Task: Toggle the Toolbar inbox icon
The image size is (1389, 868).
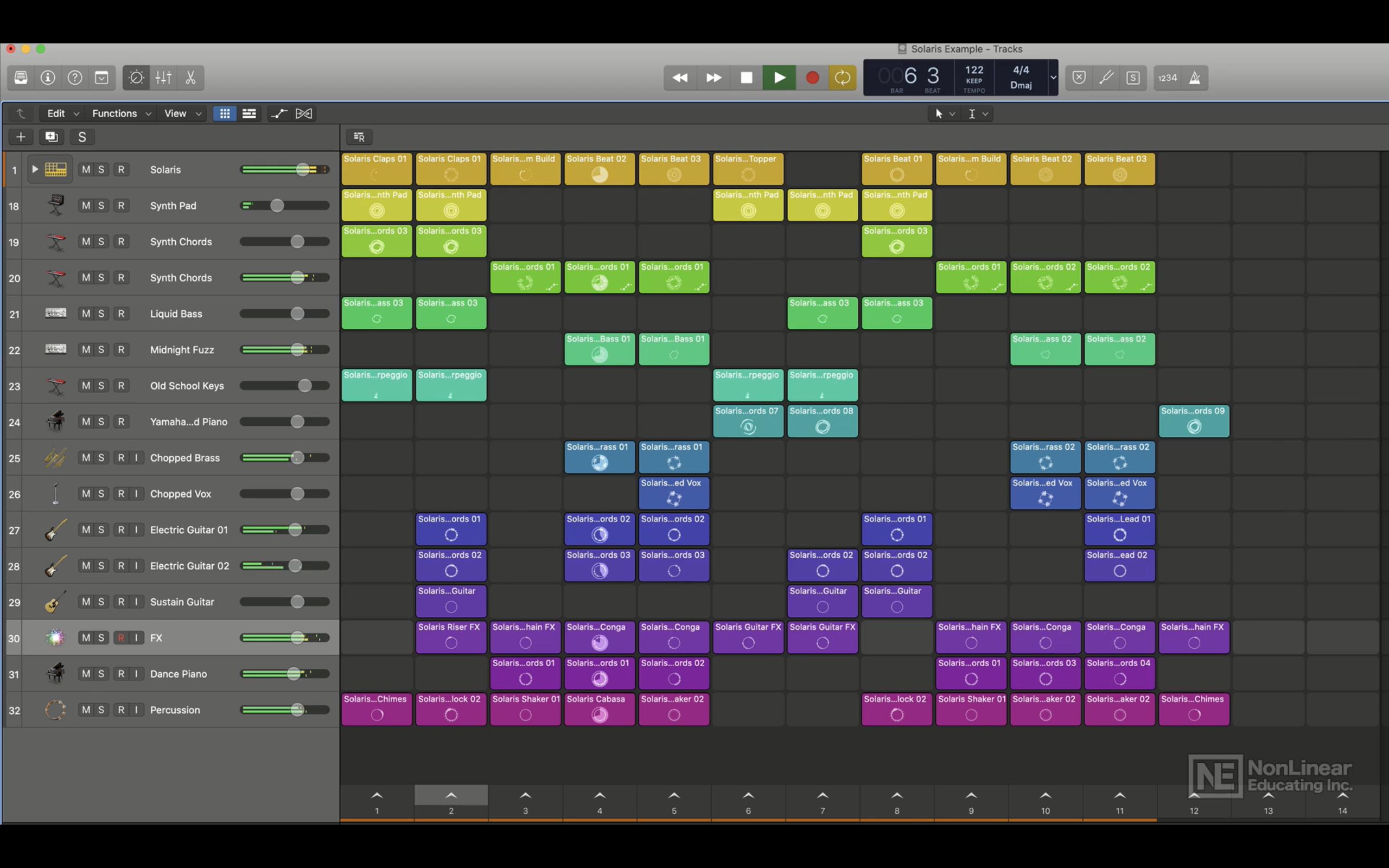Action: 101,78
